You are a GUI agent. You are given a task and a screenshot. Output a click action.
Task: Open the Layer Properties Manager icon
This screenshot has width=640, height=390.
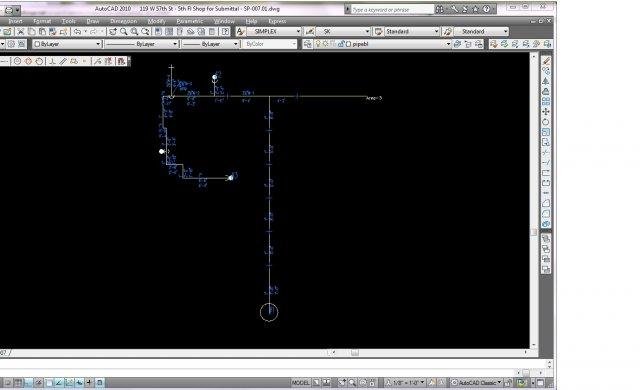[307, 44]
